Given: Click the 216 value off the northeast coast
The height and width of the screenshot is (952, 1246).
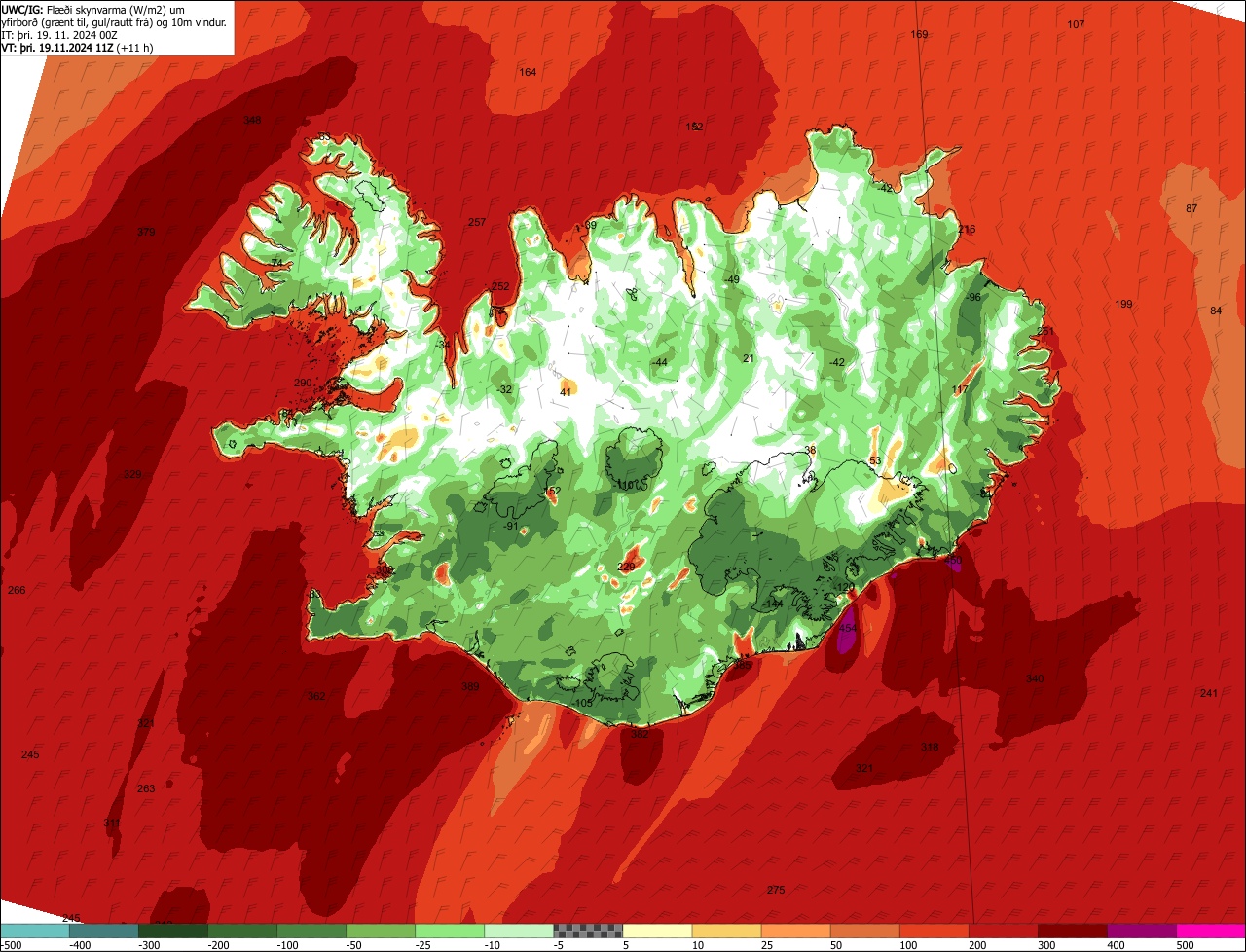Looking at the screenshot, I should click(x=967, y=230).
